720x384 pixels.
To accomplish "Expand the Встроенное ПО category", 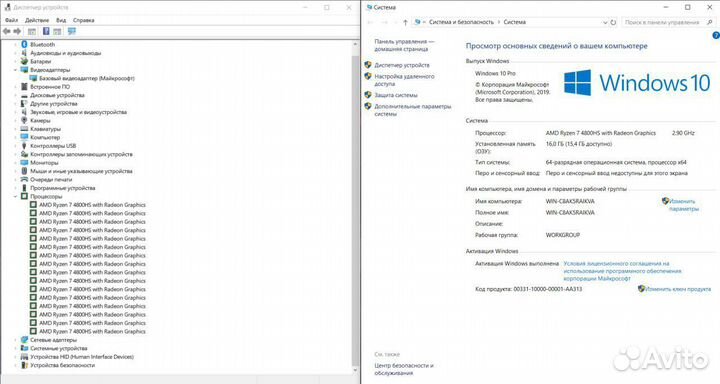I will click(x=15, y=87).
